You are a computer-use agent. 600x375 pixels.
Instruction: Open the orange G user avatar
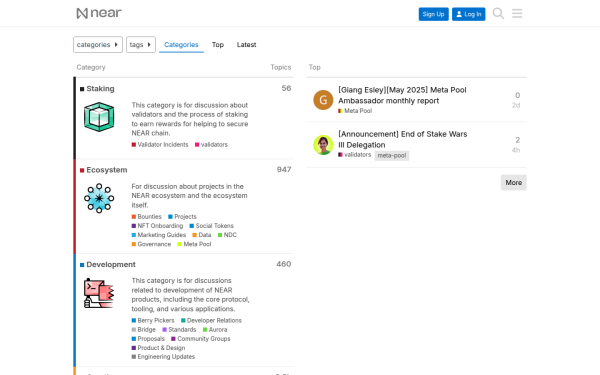[x=323, y=100]
